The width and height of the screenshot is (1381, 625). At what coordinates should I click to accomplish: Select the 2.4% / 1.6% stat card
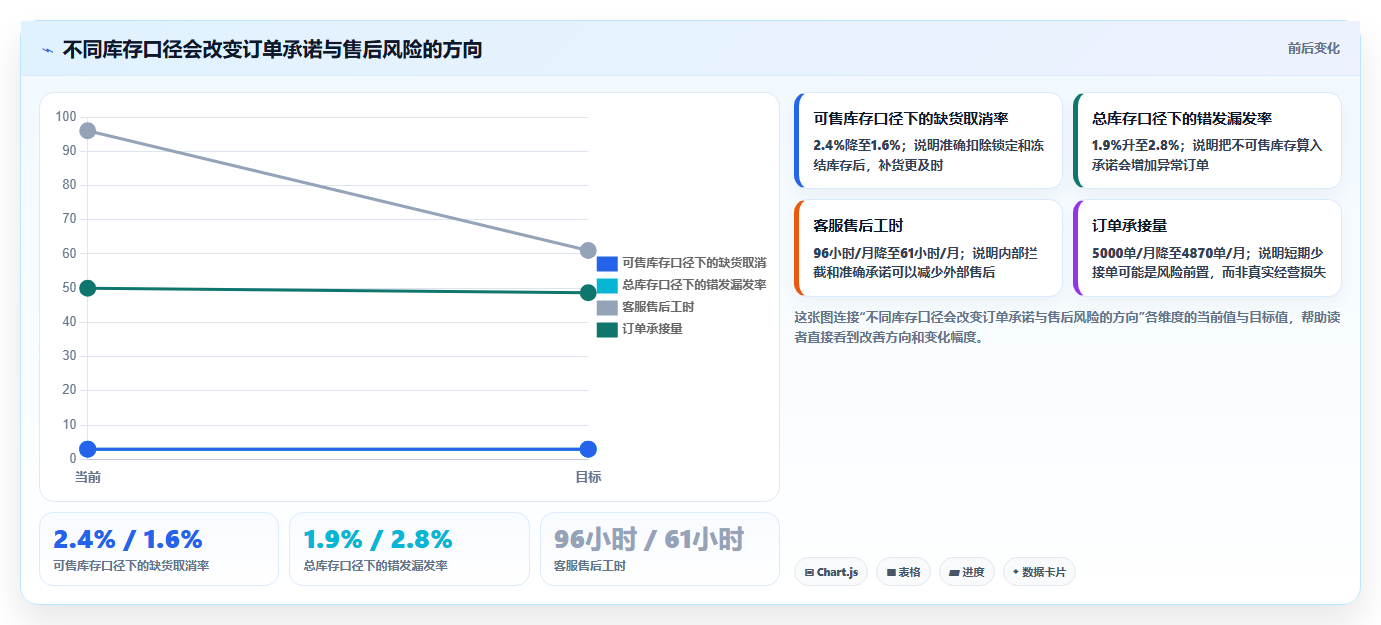159,549
